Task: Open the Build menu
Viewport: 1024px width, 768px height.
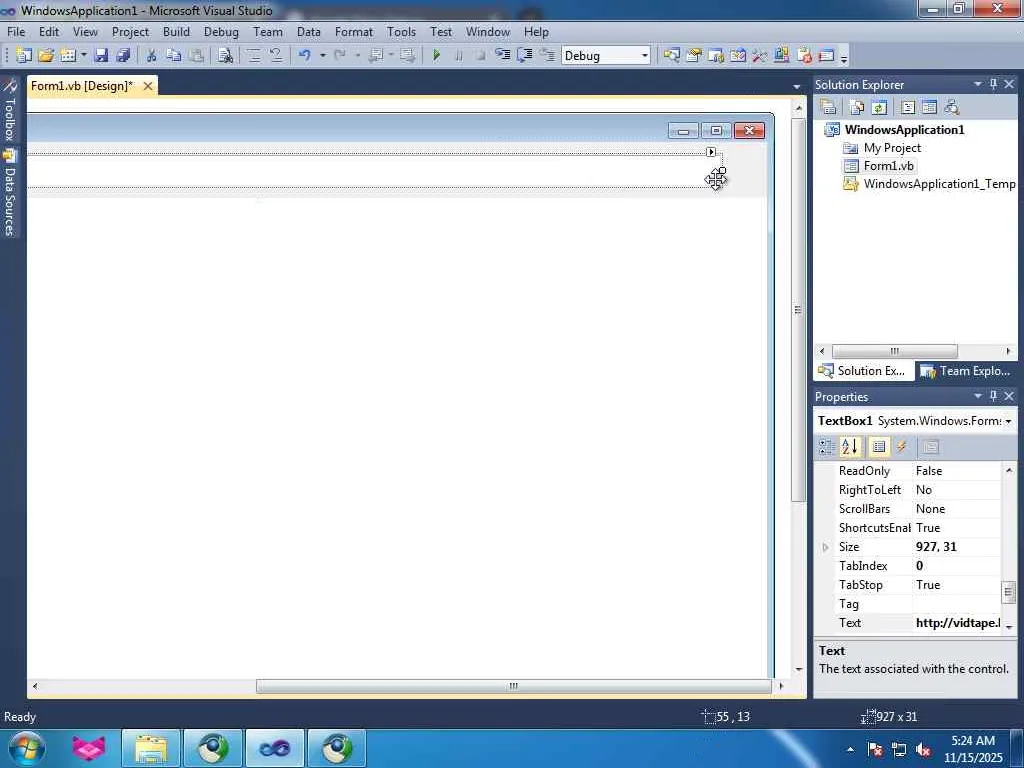Action: click(176, 31)
